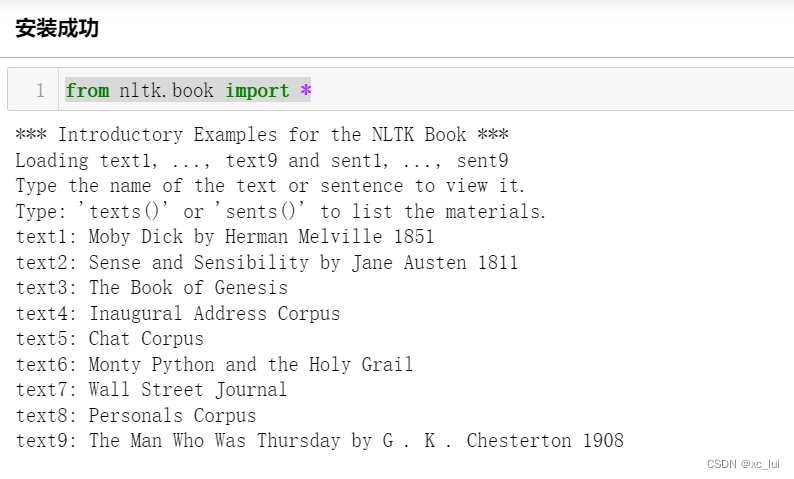Select the 'from' keyword in the code
The height and width of the screenshot is (479, 794).
(x=87, y=91)
